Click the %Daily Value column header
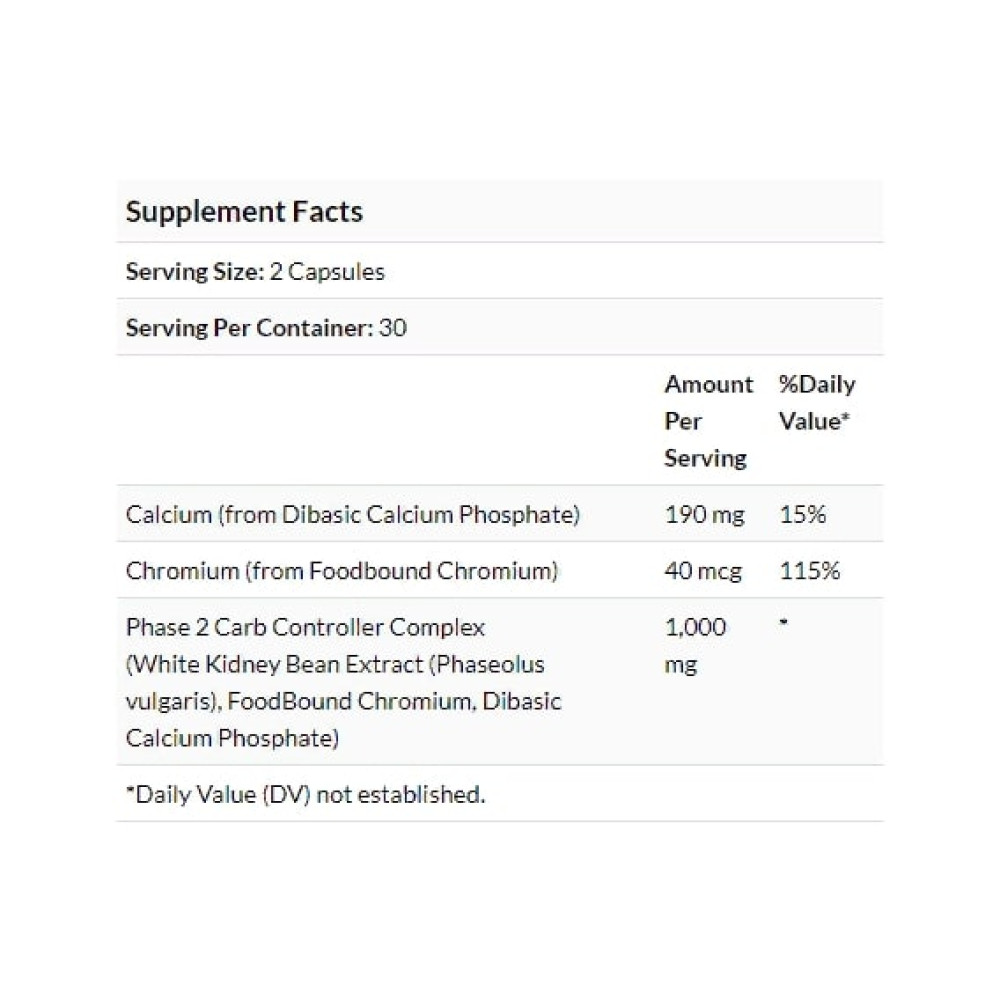Screen dimensions: 1000x1000 (x=817, y=402)
